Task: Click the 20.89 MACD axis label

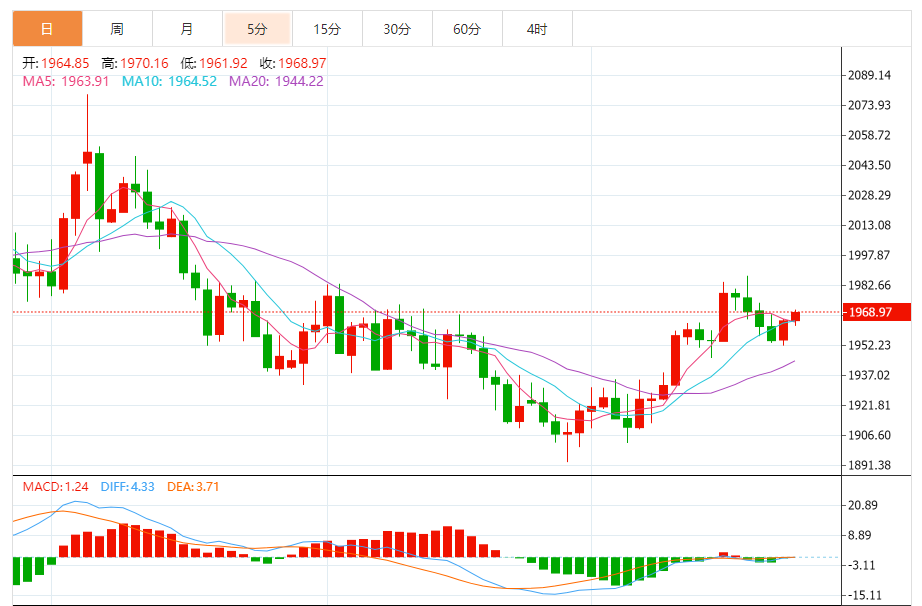Action: [863, 505]
